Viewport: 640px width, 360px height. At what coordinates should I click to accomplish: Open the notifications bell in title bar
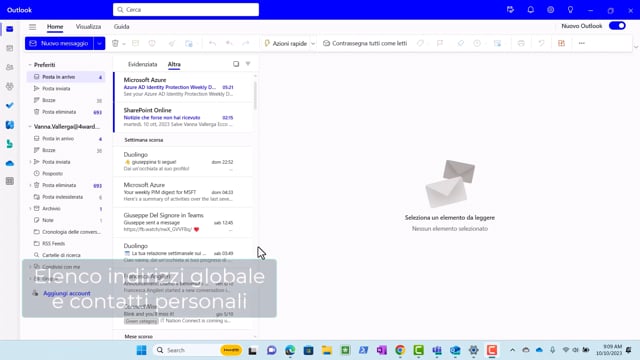pos(531,10)
